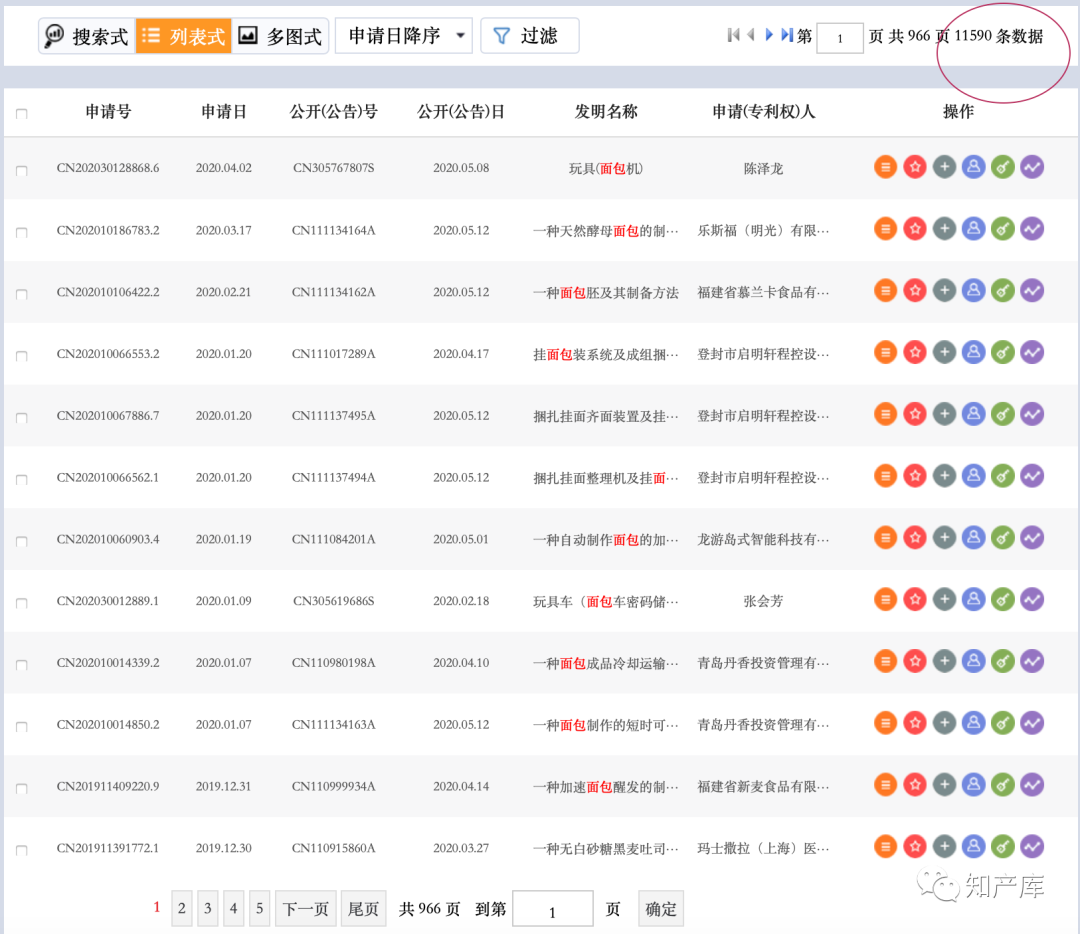Go to page 2 in pagination
This screenshot has width=1080, height=934.
pos(181,909)
